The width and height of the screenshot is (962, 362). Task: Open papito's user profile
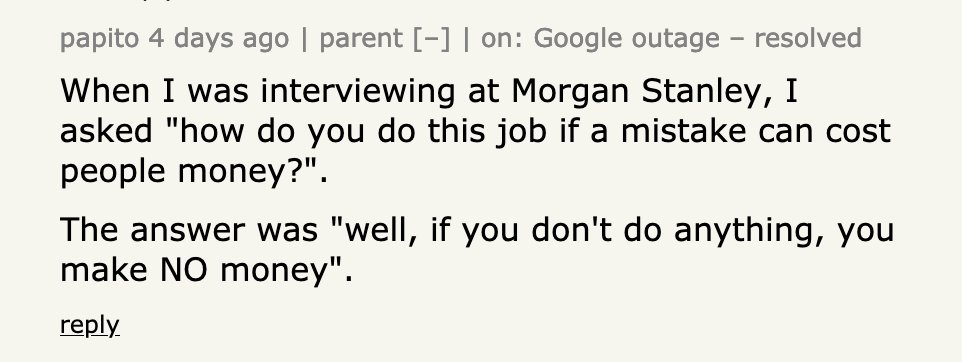click(x=100, y=39)
